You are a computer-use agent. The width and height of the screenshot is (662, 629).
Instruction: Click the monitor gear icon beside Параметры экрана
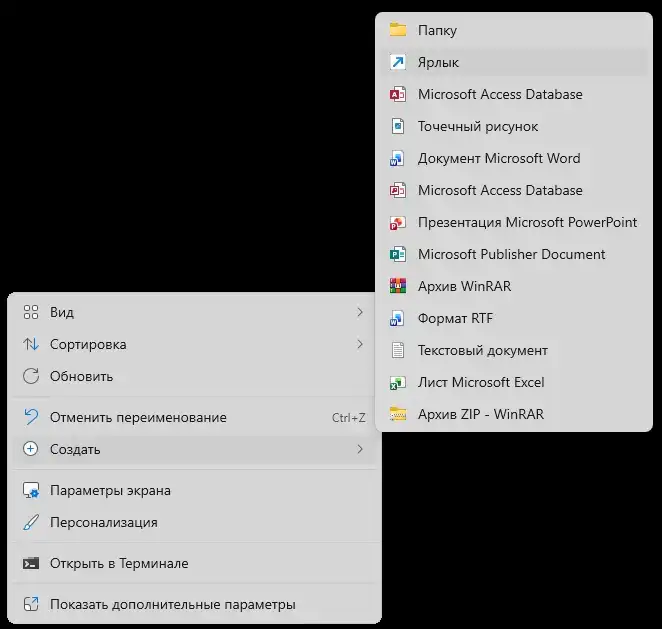click(31, 490)
